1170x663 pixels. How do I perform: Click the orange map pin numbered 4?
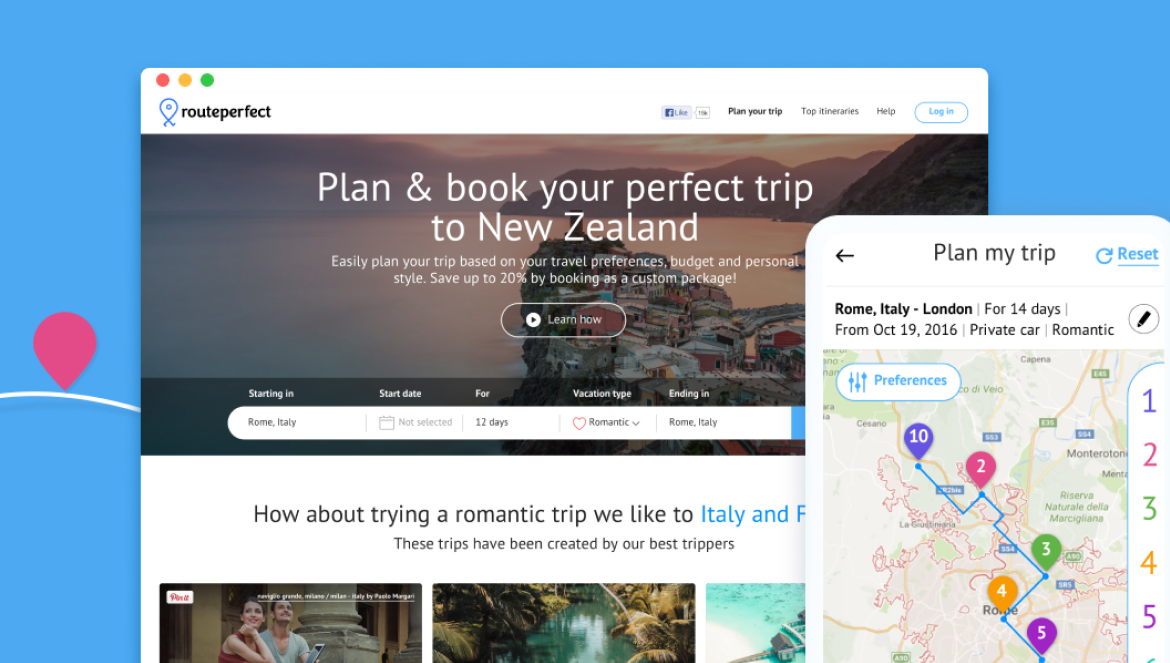point(1002,595)
